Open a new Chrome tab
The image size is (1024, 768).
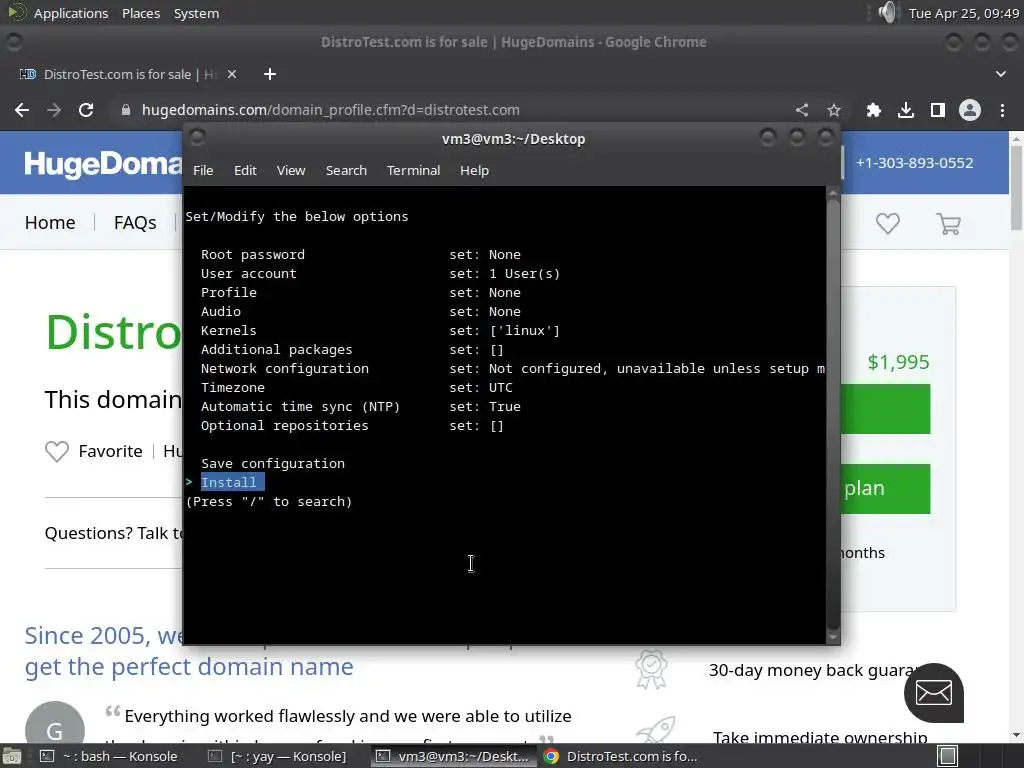(x=270, y=74)
